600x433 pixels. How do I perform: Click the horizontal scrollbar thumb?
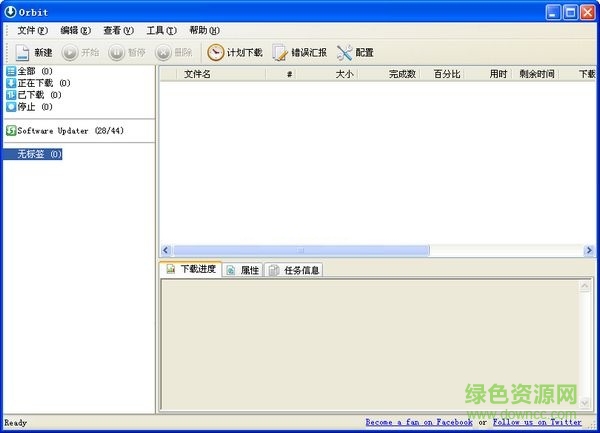301,250
